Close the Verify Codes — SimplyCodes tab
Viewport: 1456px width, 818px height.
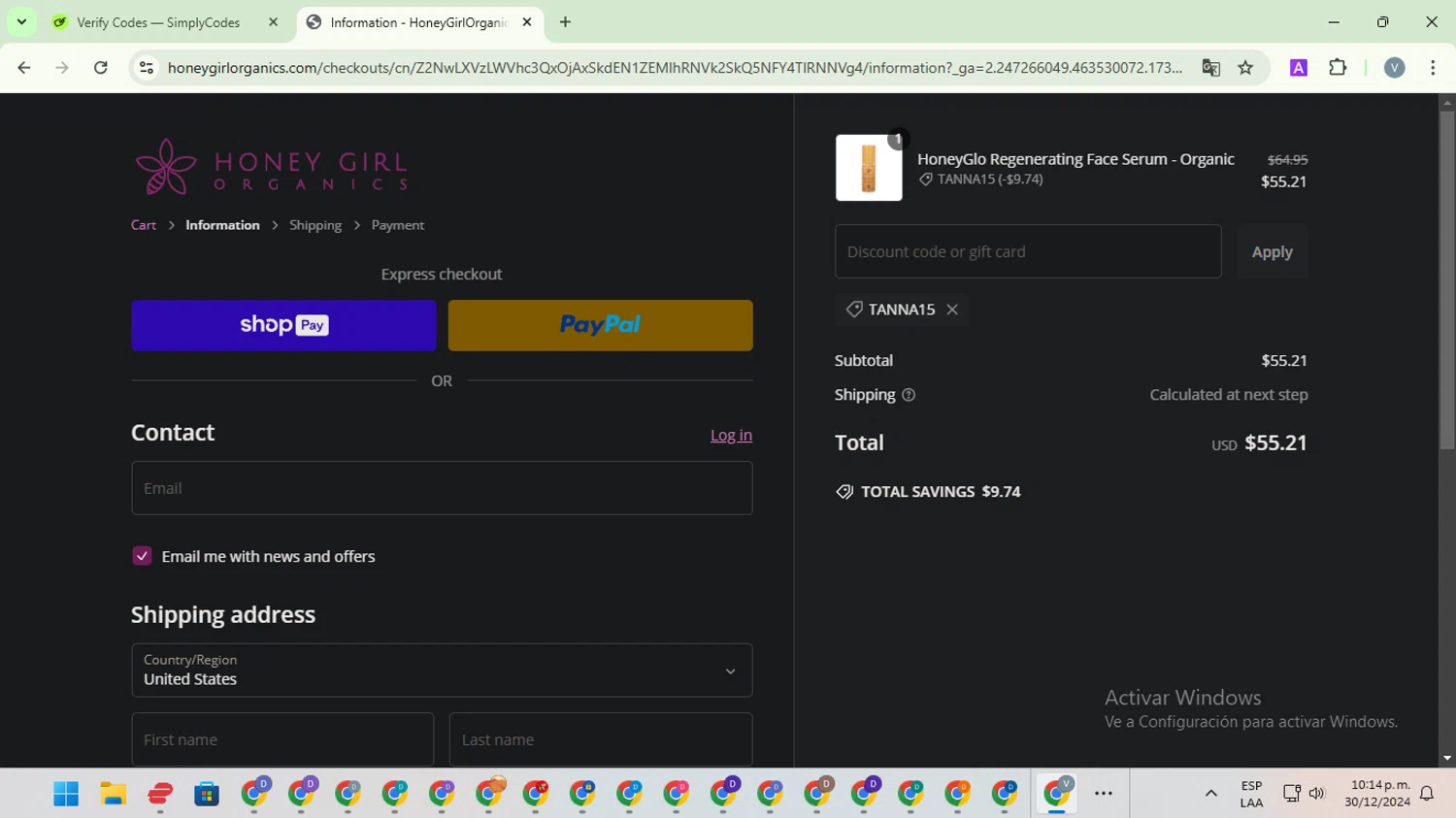[273, 22]
